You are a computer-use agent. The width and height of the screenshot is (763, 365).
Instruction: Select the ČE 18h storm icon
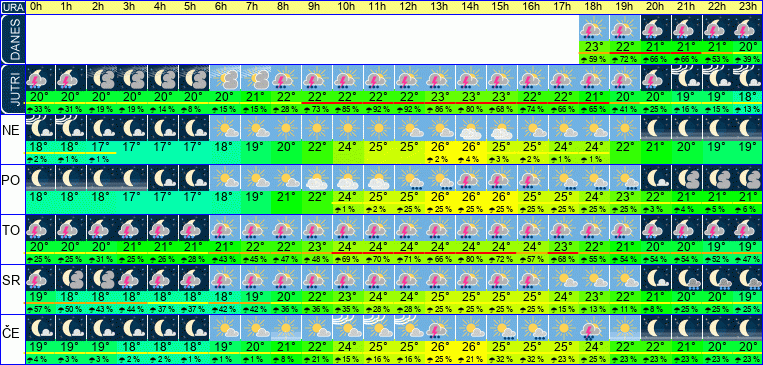[x=594, y=328]
